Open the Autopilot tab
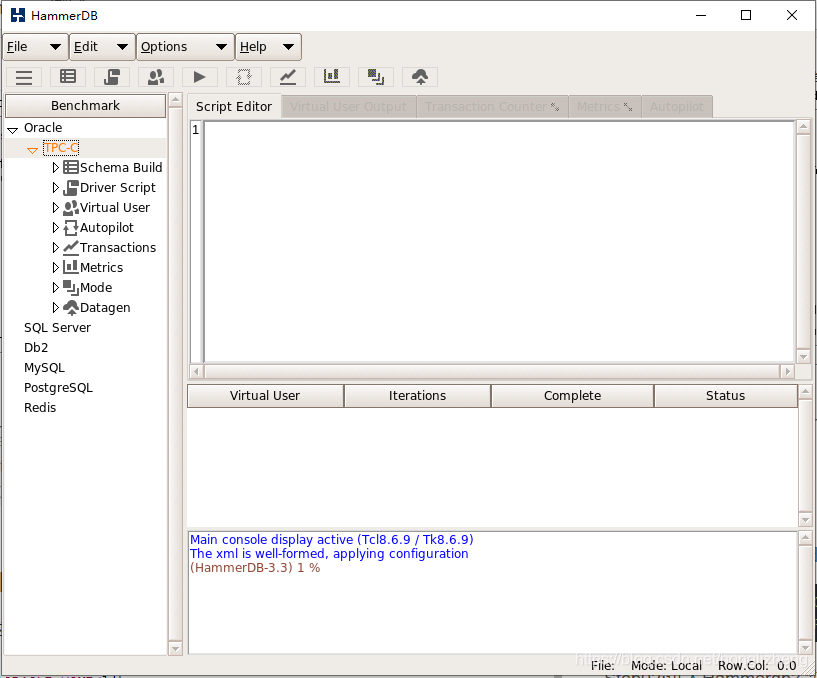 [677, 106]
